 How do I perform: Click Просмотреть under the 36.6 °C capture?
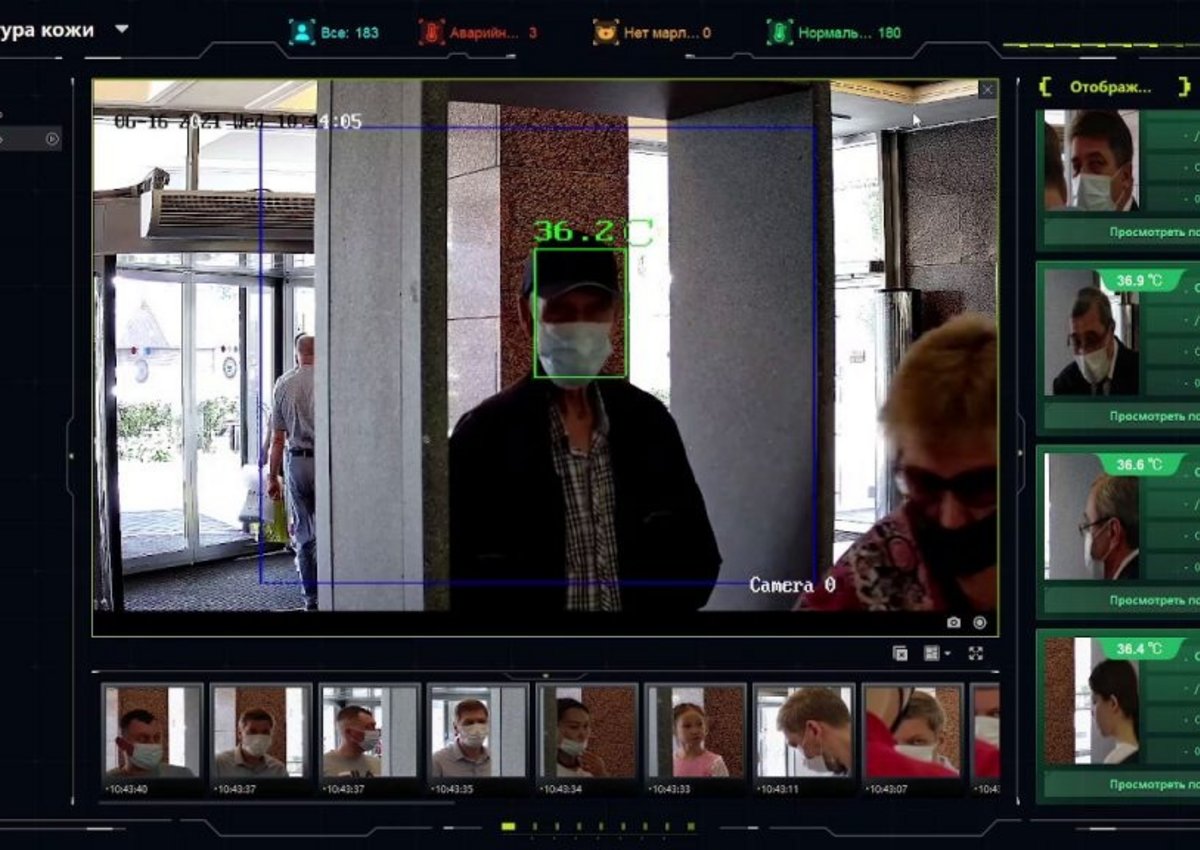[1154, 600]
